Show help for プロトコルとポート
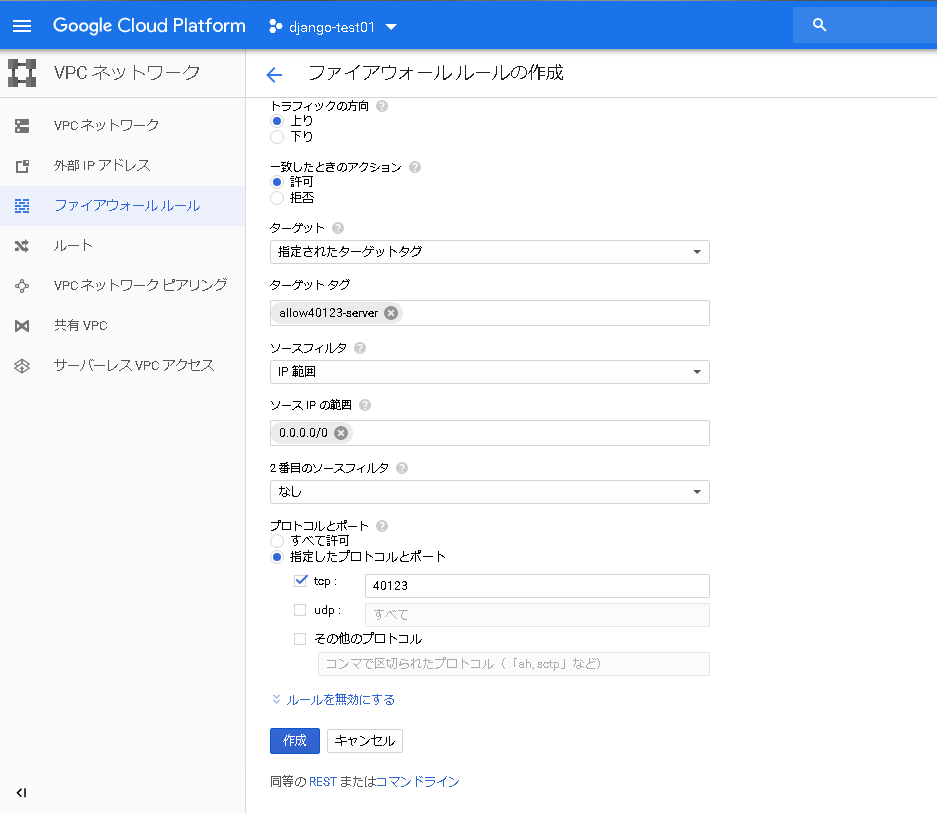The height and width of the screenshot is (813, 937). [382, 526]
